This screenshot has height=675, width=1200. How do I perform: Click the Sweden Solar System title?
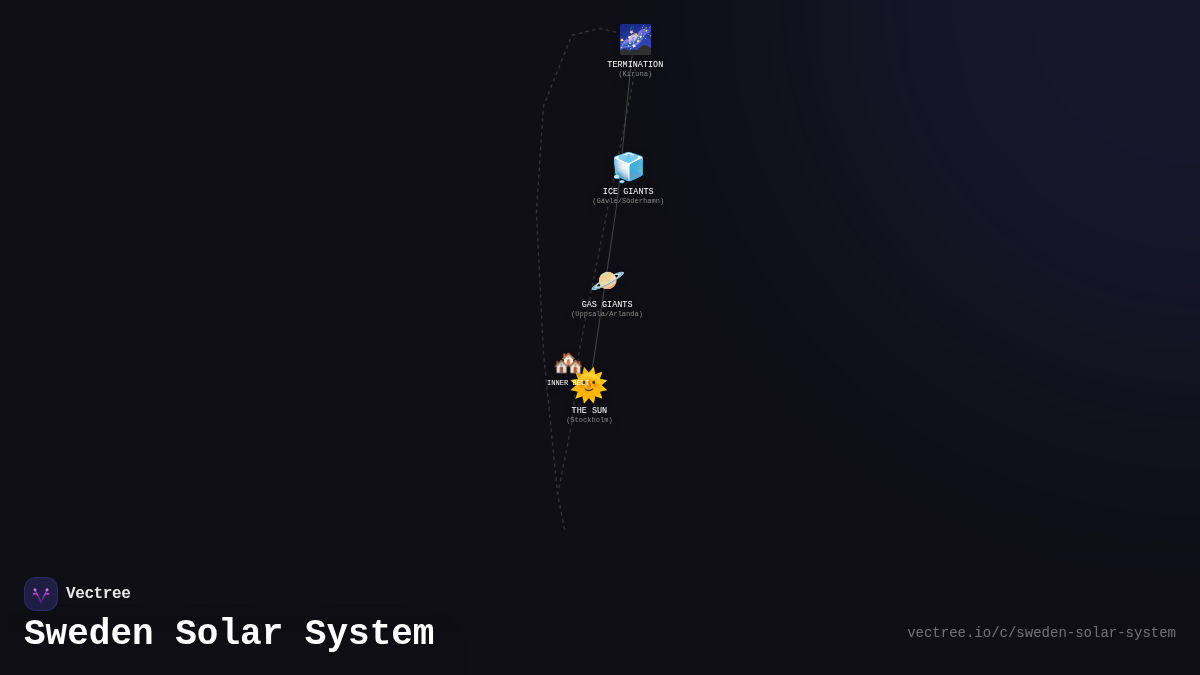coord(229,633)
